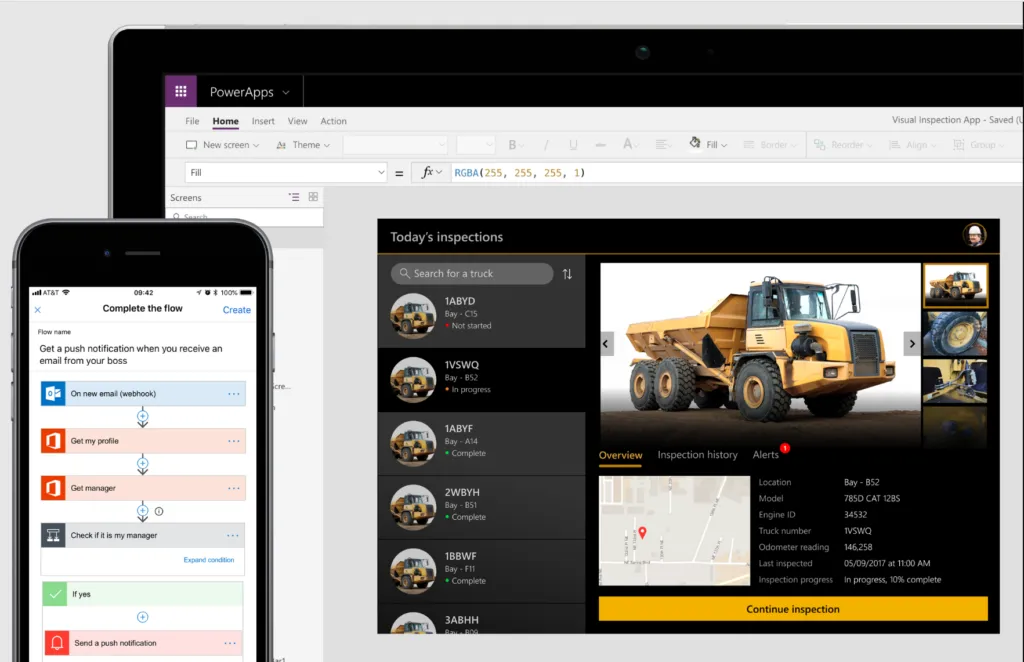This screenshot has height=662, width=1024.
Task: Tap Create on the phone screen
Action: point(236,310)
